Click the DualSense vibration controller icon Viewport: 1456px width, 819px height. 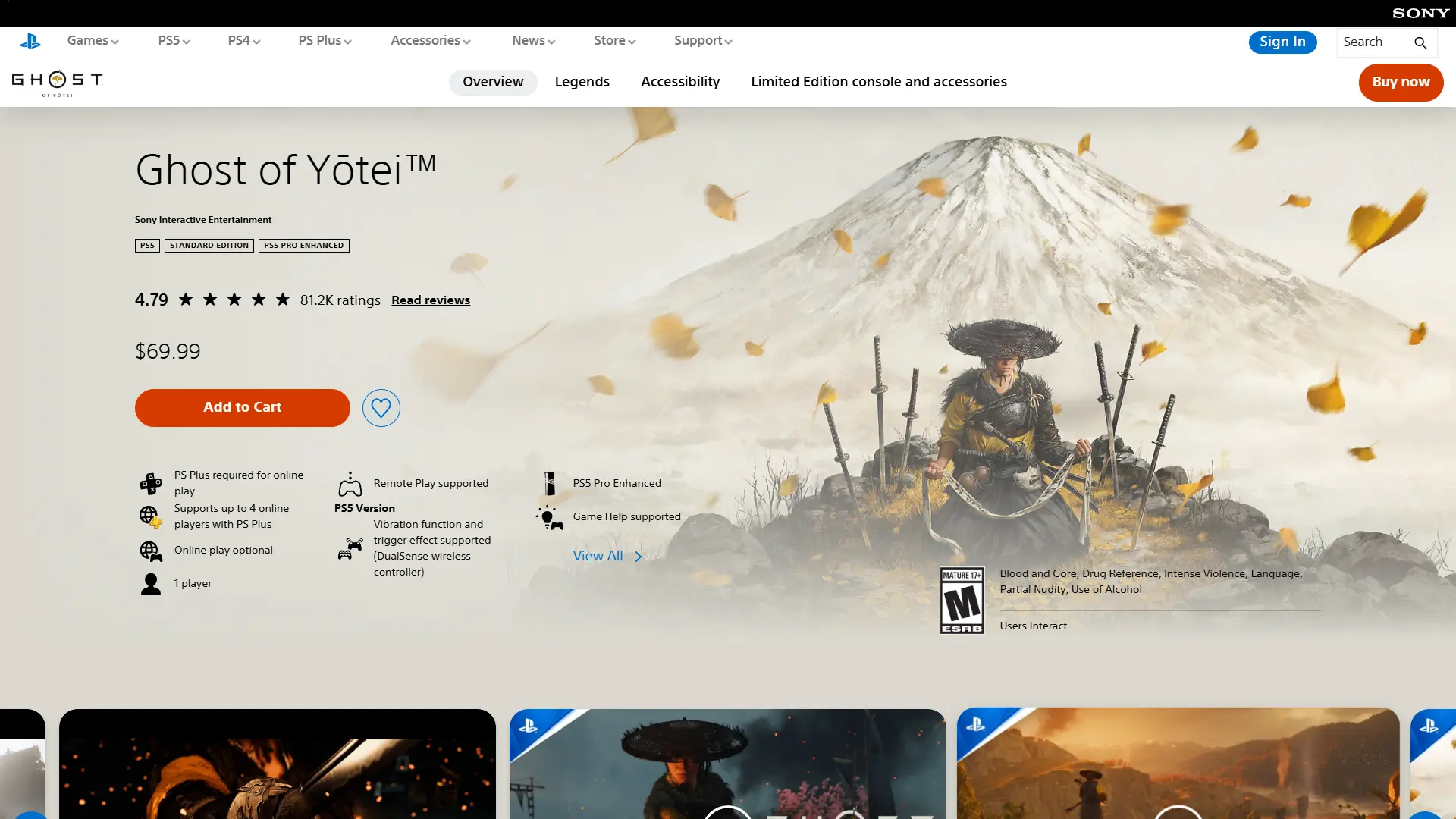coord(350,548)
